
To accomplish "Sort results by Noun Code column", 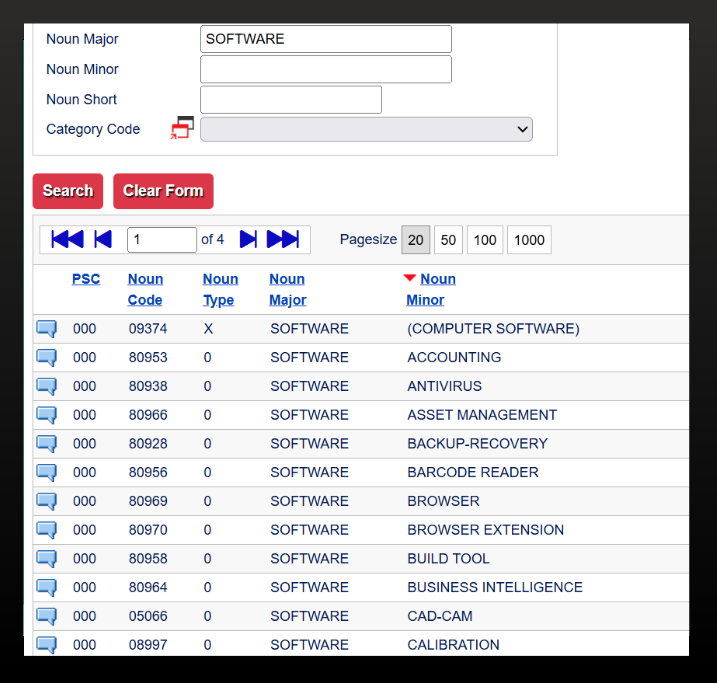I will pos(145,289).
